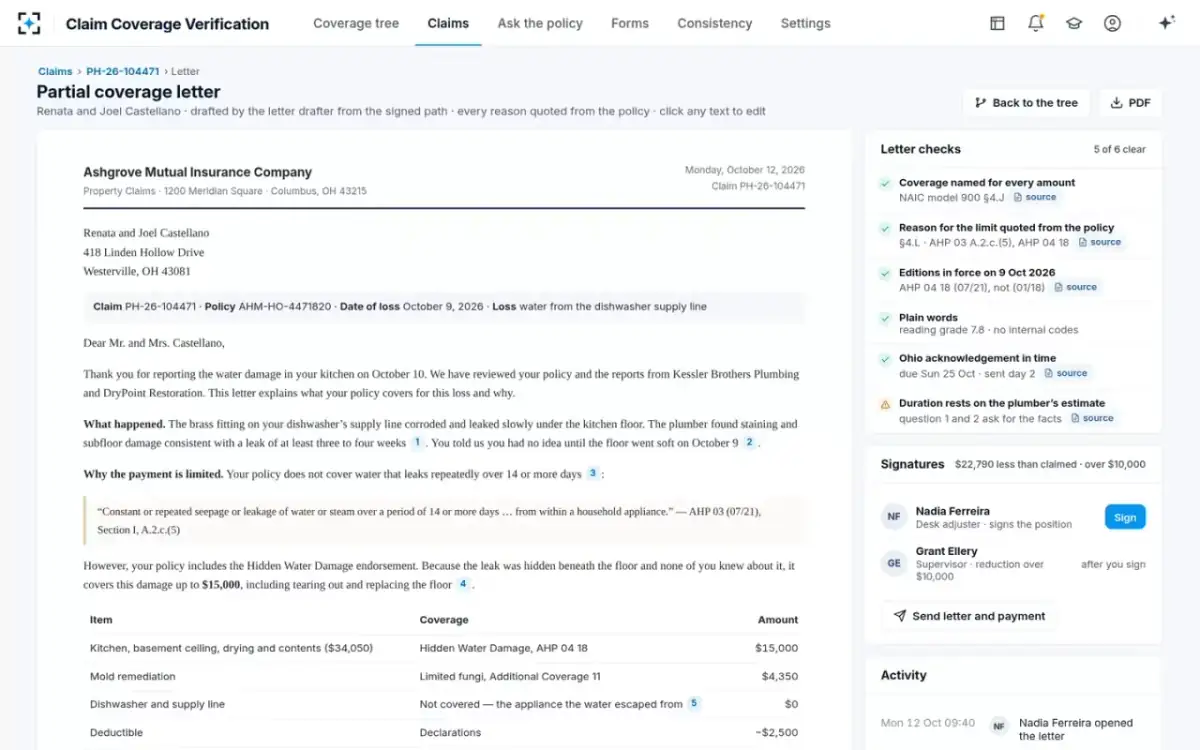Click 'Limited fungi, Additional Coverage 11' cell
Viewport: 1200px width, 750px height.
click(510, 676)
